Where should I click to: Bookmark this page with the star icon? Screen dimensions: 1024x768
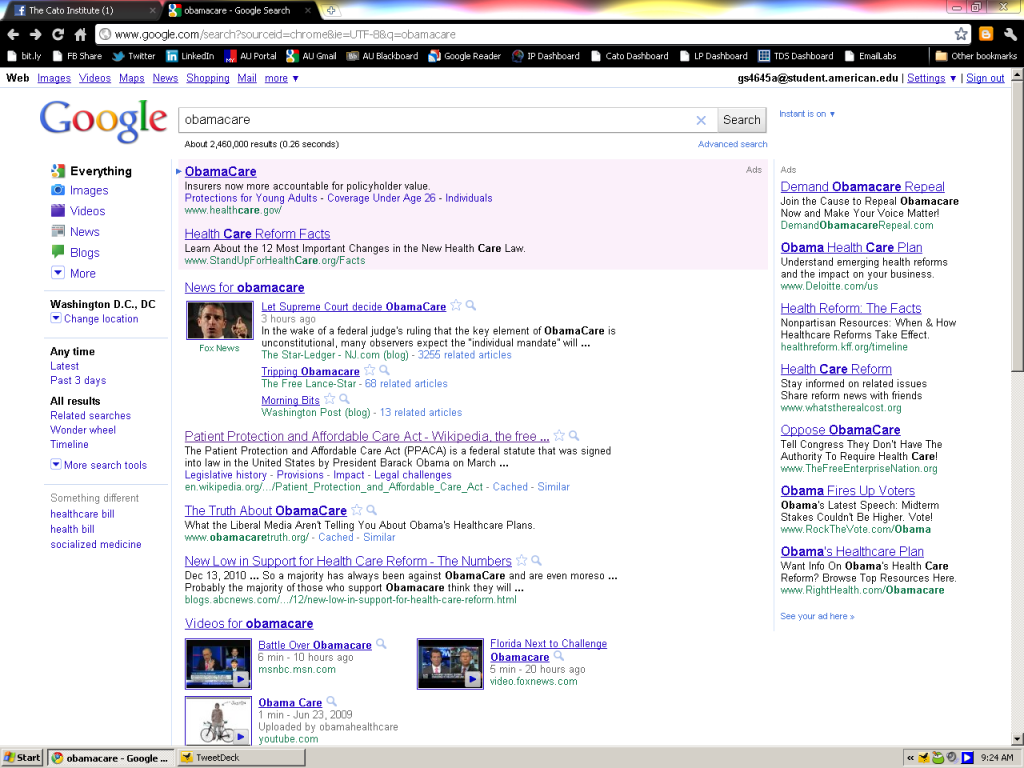(961, 34)
